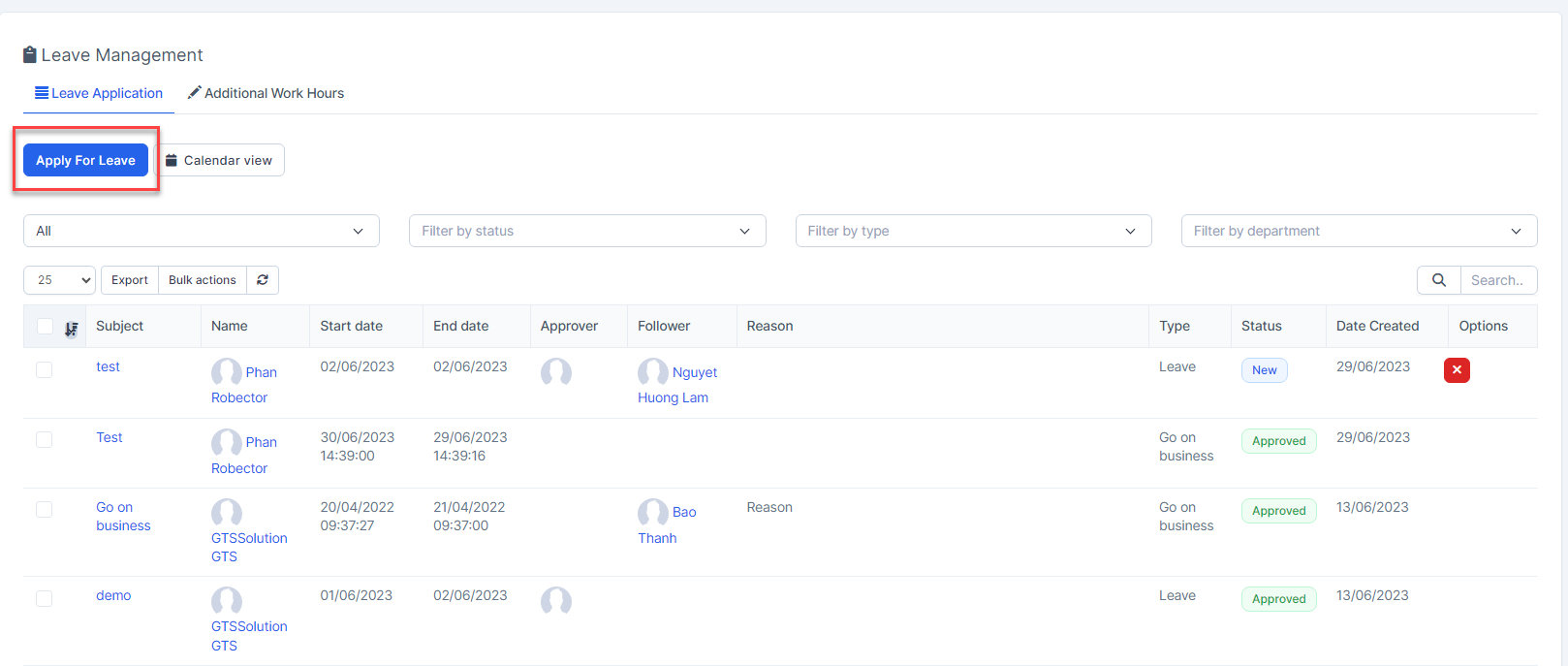Viewport: 1568px width, 666px height.
Task: Open the Calendar view
Action: pos(219,160)
